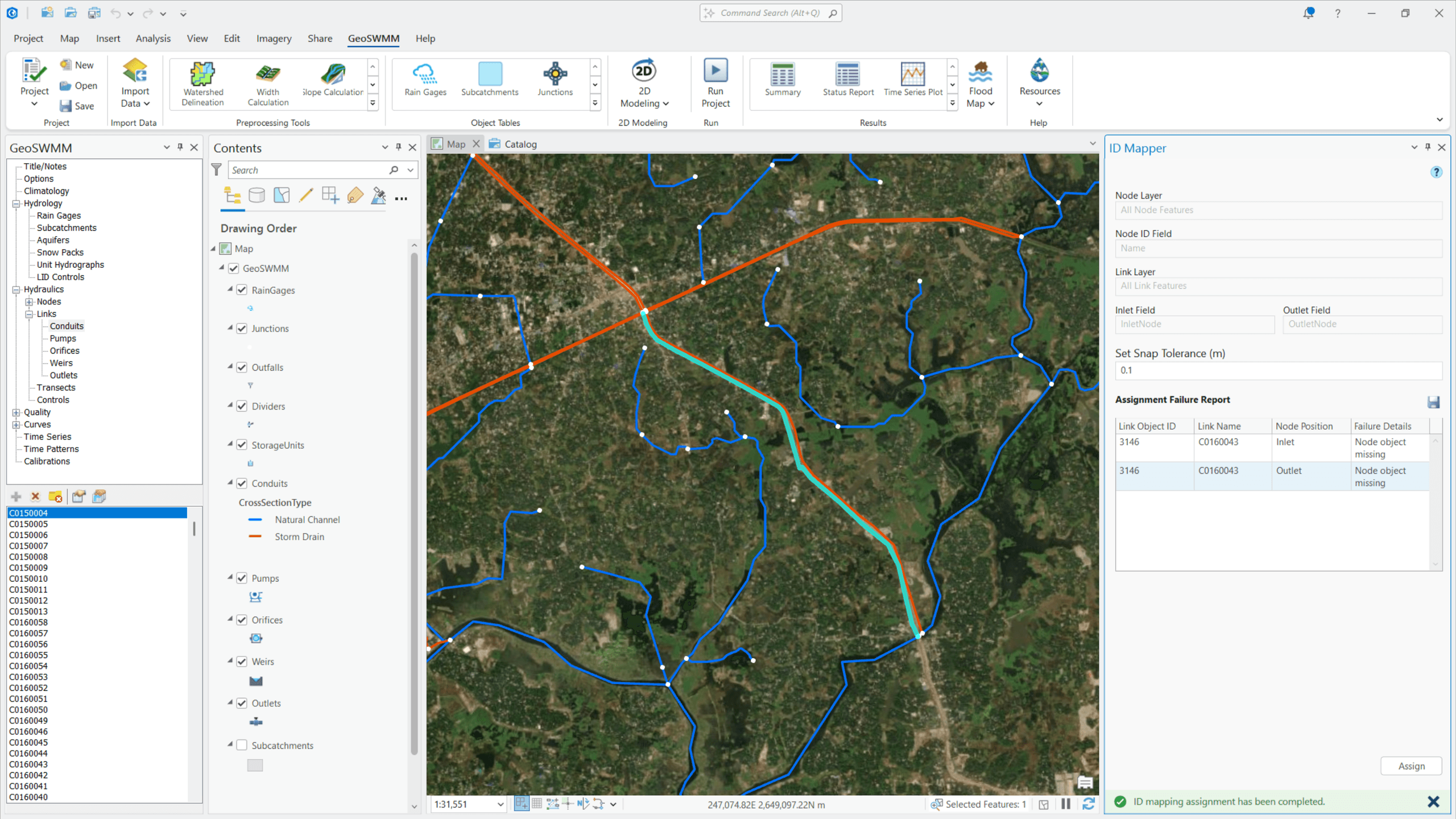Open the Junctions object table tool
1456x819 pixels.
(555, 80)
